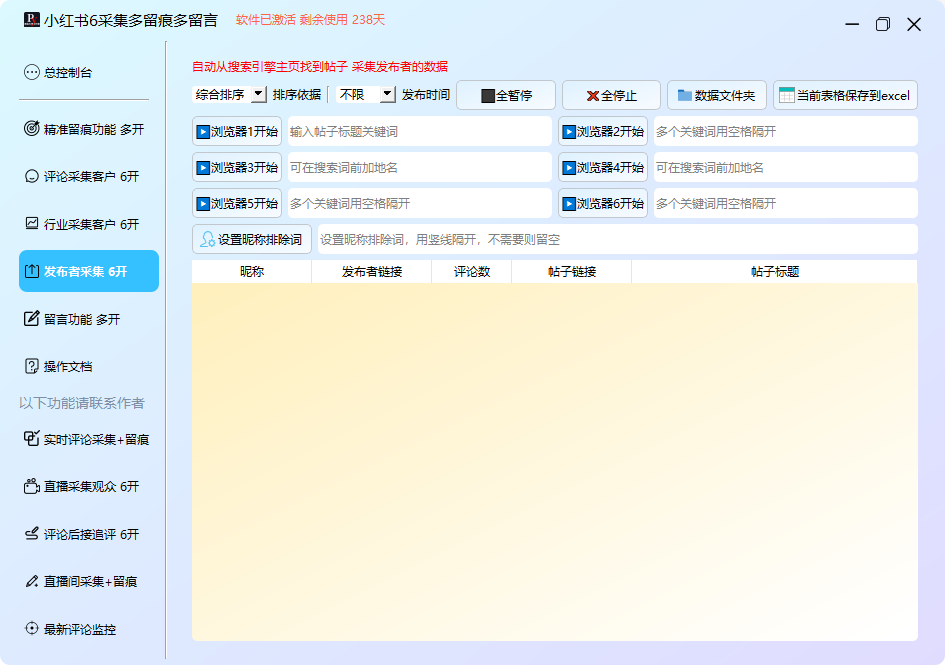Click the 设置昵称排除词 button

click(252, 240)
